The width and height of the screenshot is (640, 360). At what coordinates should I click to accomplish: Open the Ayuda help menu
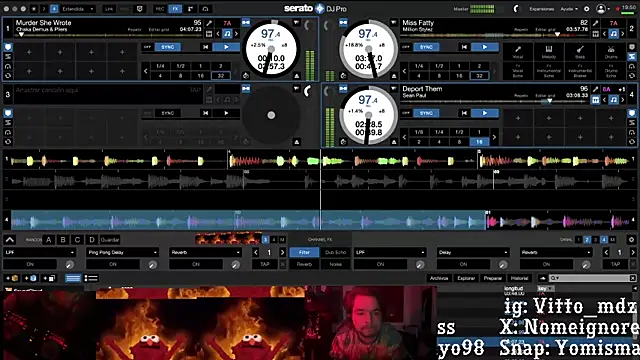click(569, 9)
